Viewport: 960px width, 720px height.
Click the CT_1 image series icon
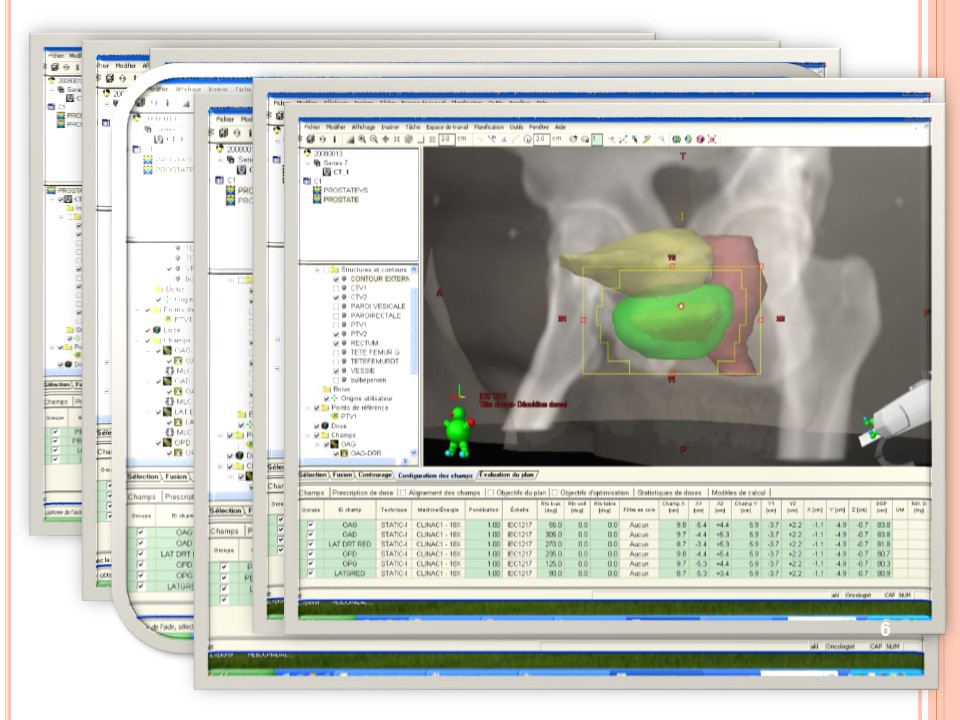coord(326,171)
